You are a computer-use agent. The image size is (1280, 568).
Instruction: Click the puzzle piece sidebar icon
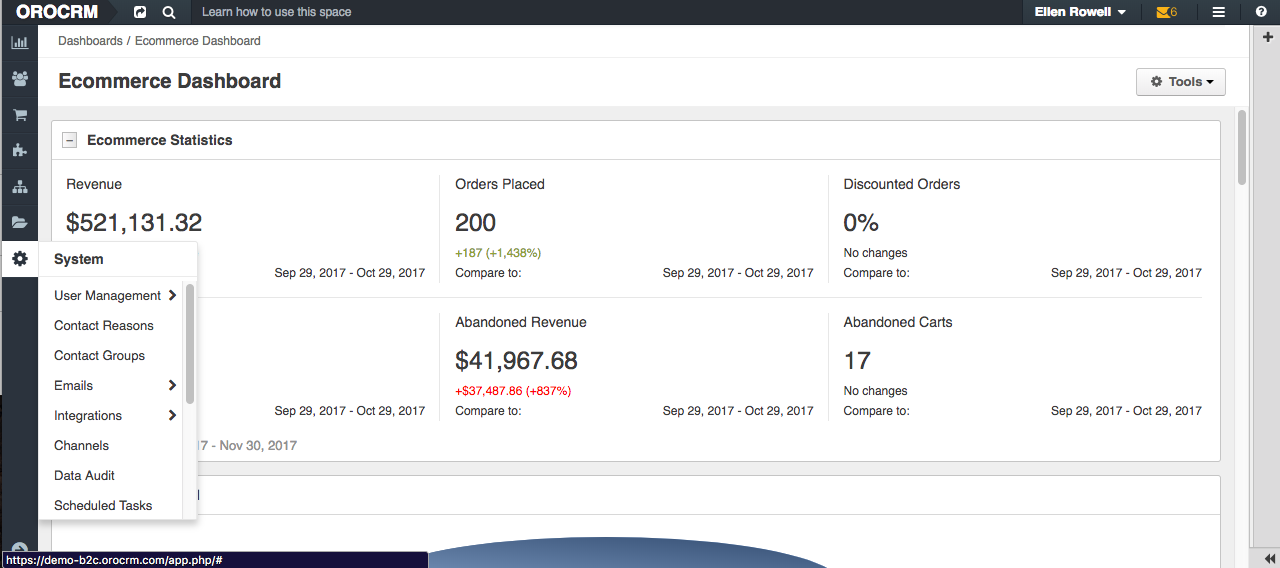click(19, 151)
